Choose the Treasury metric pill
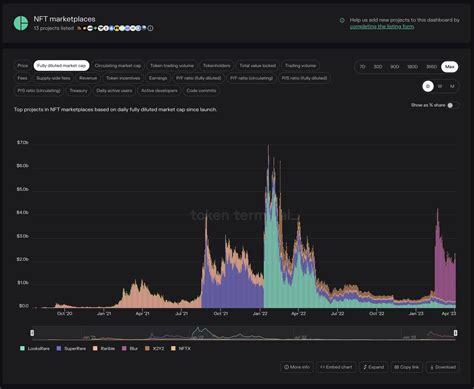The width and height of the screenshot is (474, 389). click(78, 91)
